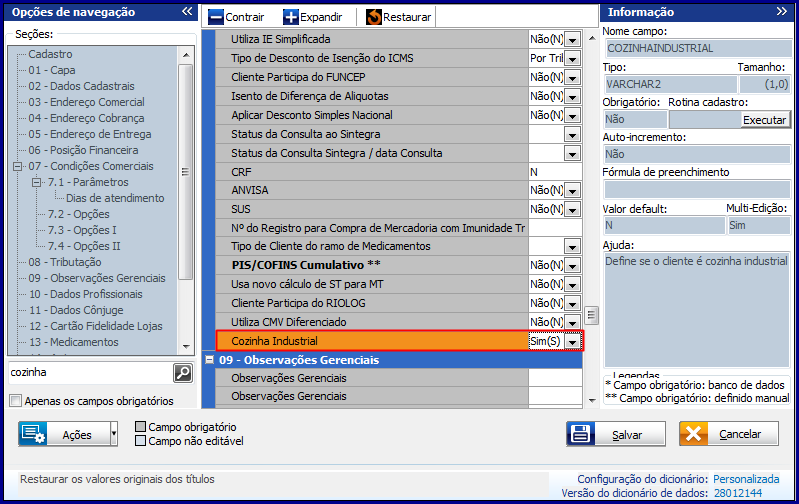Open Tipo de Cliente do ramo de Medicamentos dropdown
Image resolution: width=799 pixels, height=504 pixels.
pos(573,247)
